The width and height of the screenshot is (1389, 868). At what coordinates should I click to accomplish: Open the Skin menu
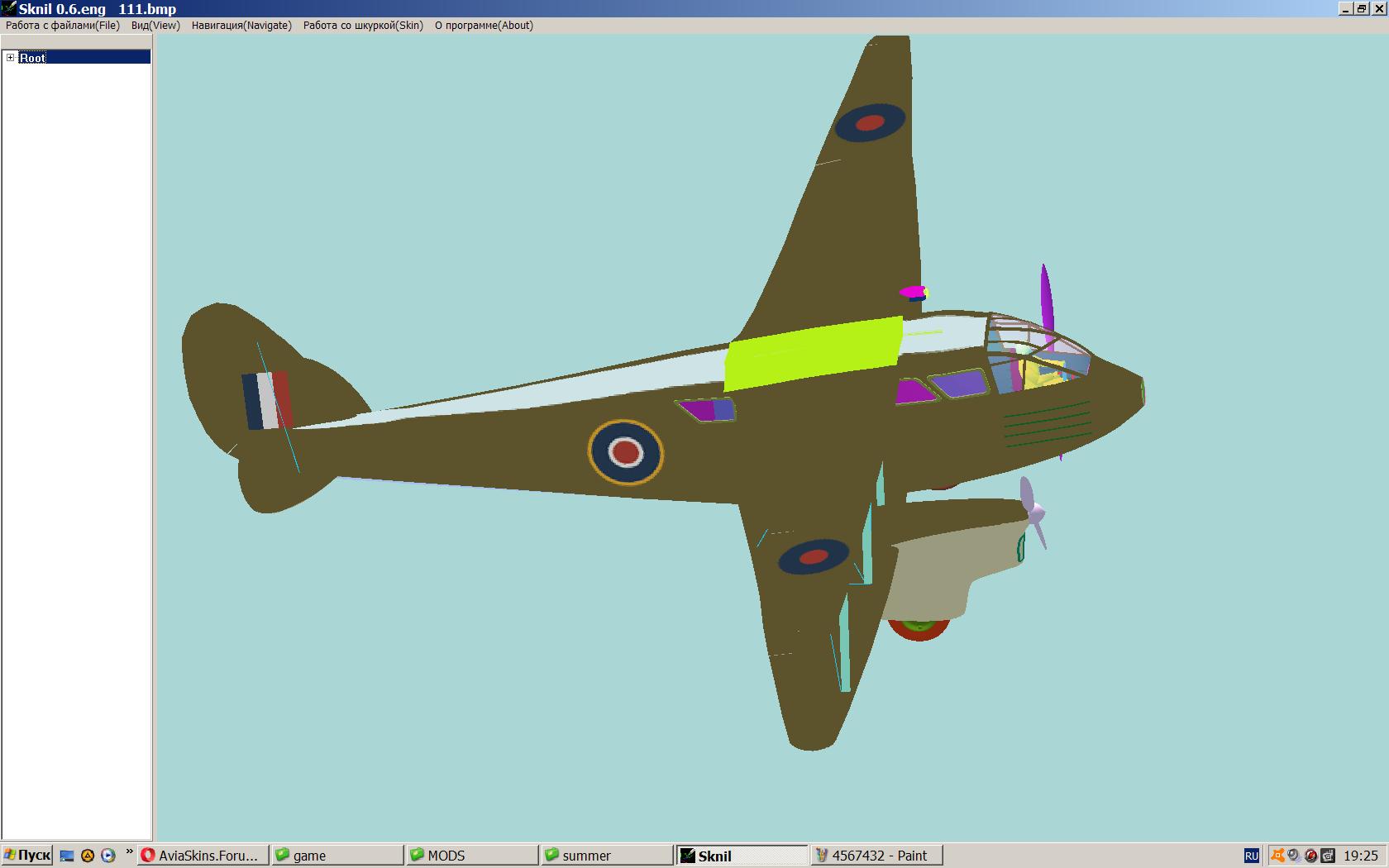click(x=363, y=26)
